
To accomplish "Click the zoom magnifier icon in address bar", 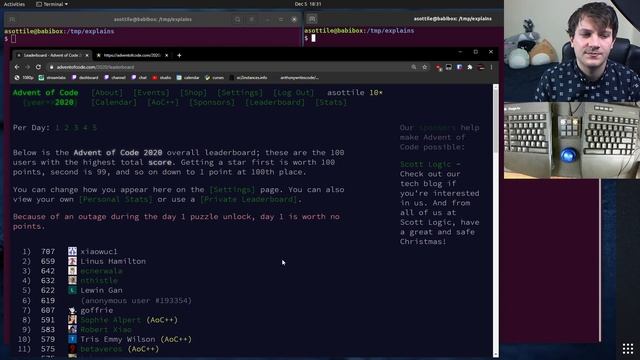I will [x=414, y=67].
